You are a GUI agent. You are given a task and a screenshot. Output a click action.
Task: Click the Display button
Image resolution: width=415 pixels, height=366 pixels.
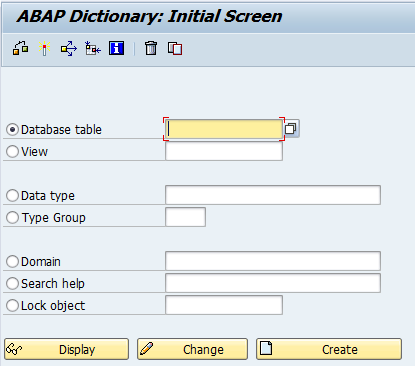click(x=66, y=349)
